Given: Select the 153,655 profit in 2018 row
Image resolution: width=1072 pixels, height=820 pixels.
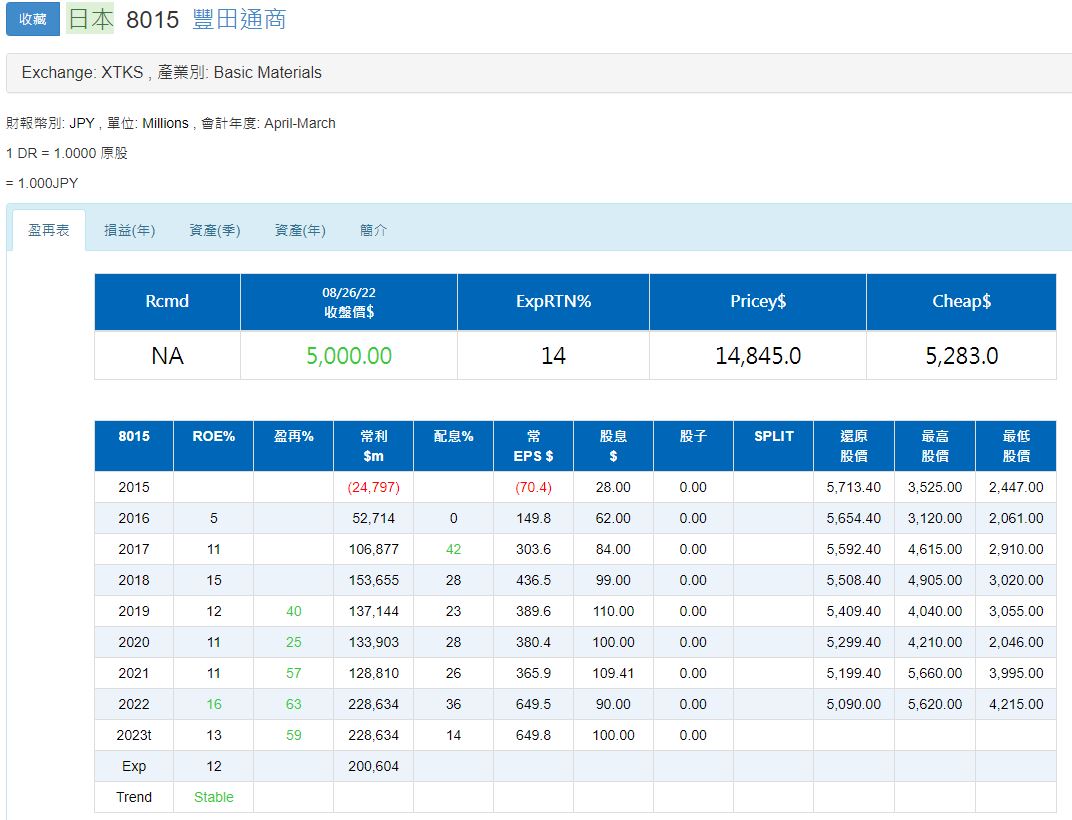Looking at the screenshot, I should [x=373, y=581].
